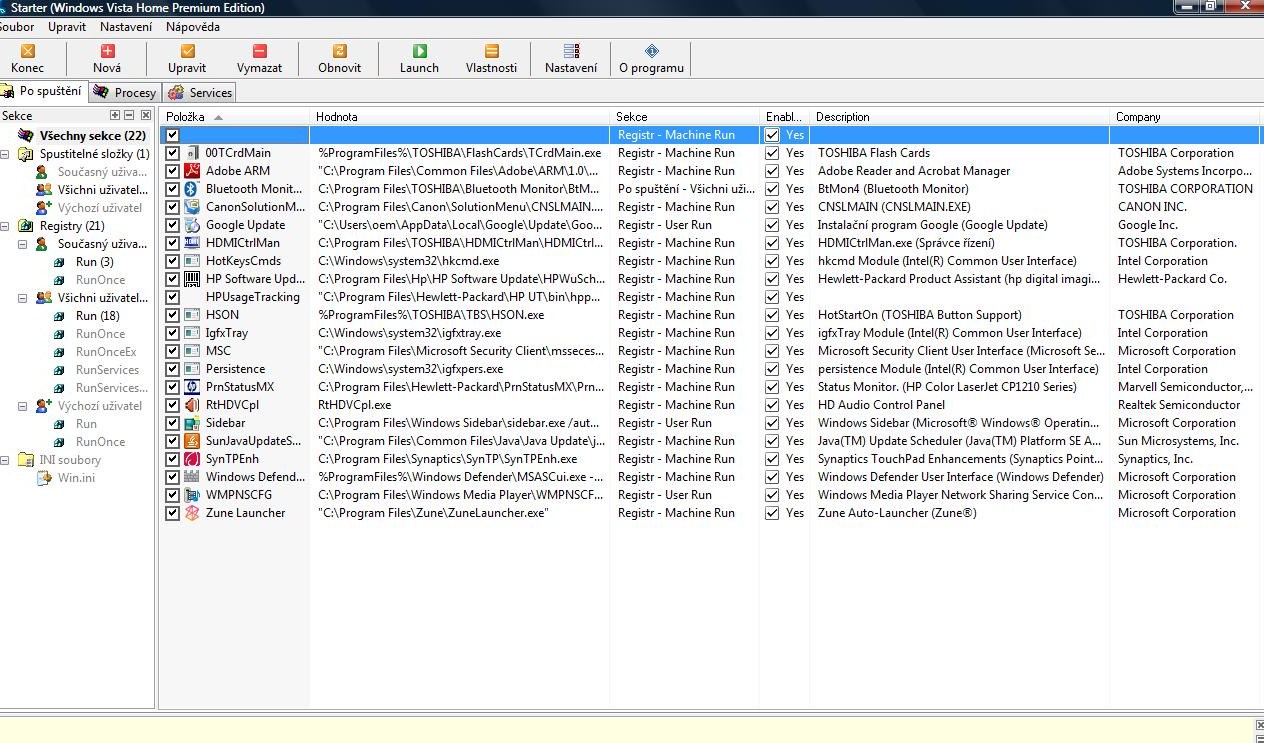Click the Nastavení toolbar button

tap(571, 58)
